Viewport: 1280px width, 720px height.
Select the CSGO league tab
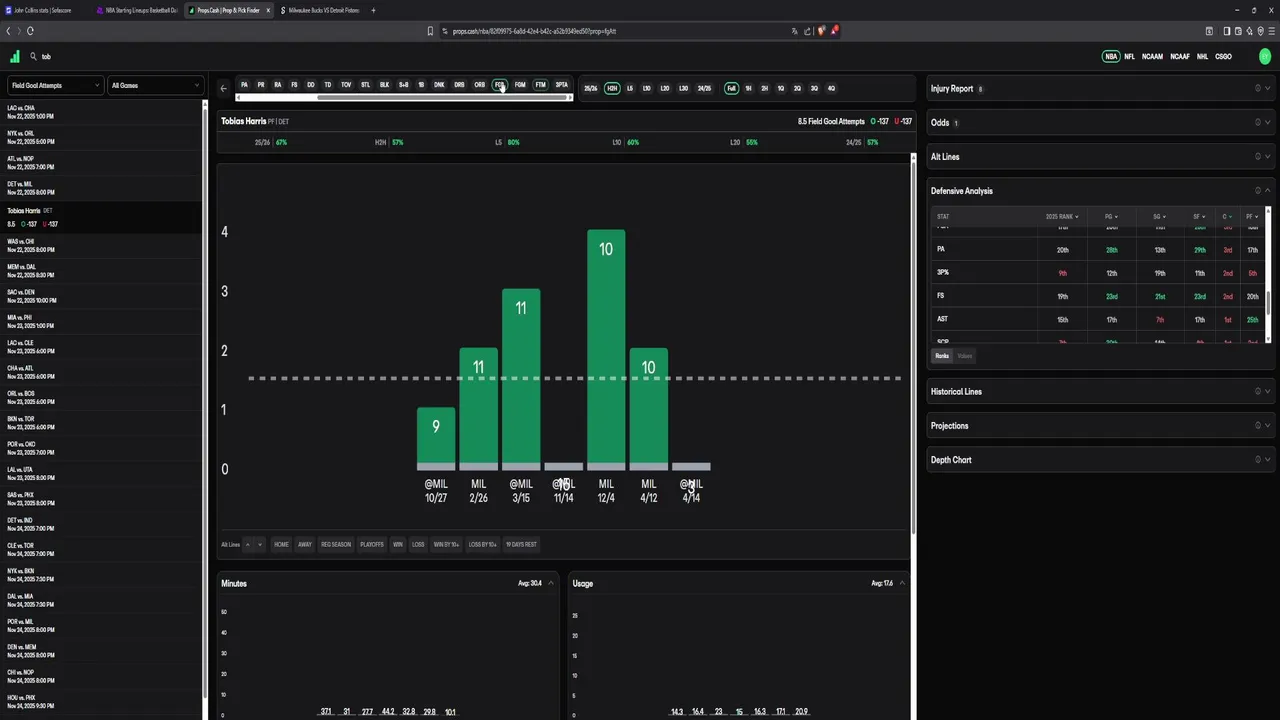coord(1223,57)
